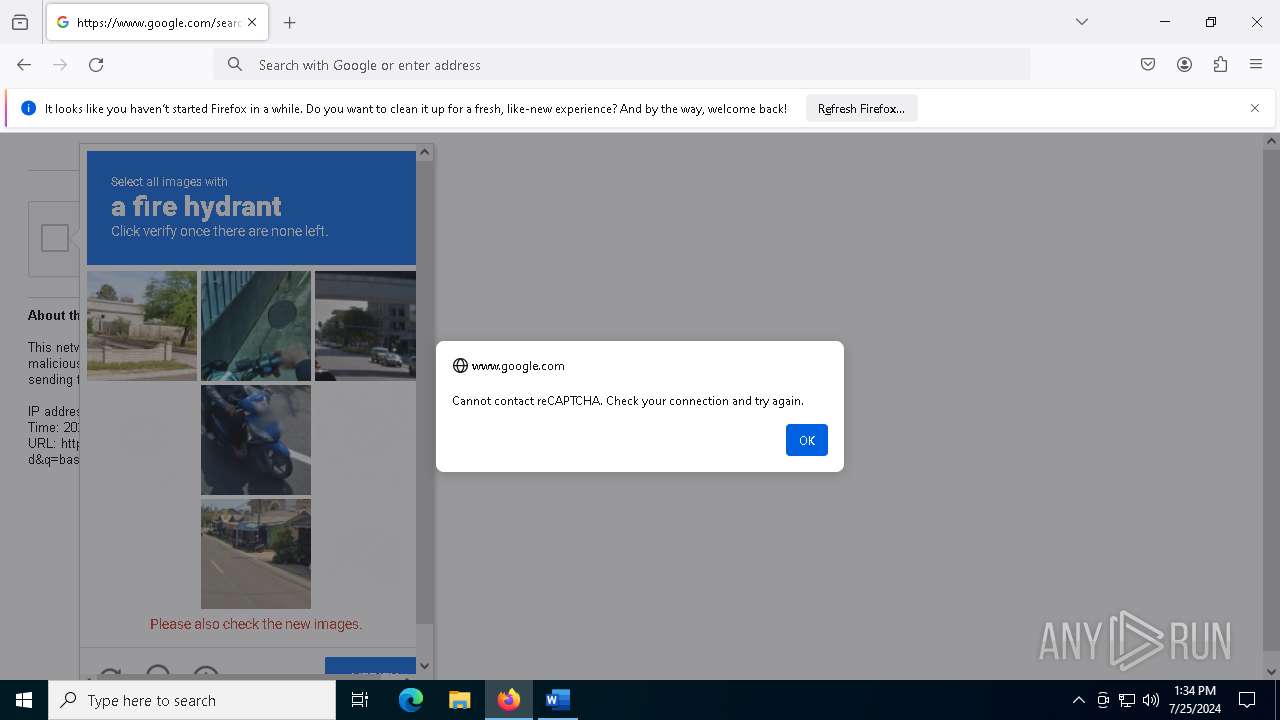The image size is (1280, 720).
Task: Open the network status tray icon
Action: point(1127,700)
